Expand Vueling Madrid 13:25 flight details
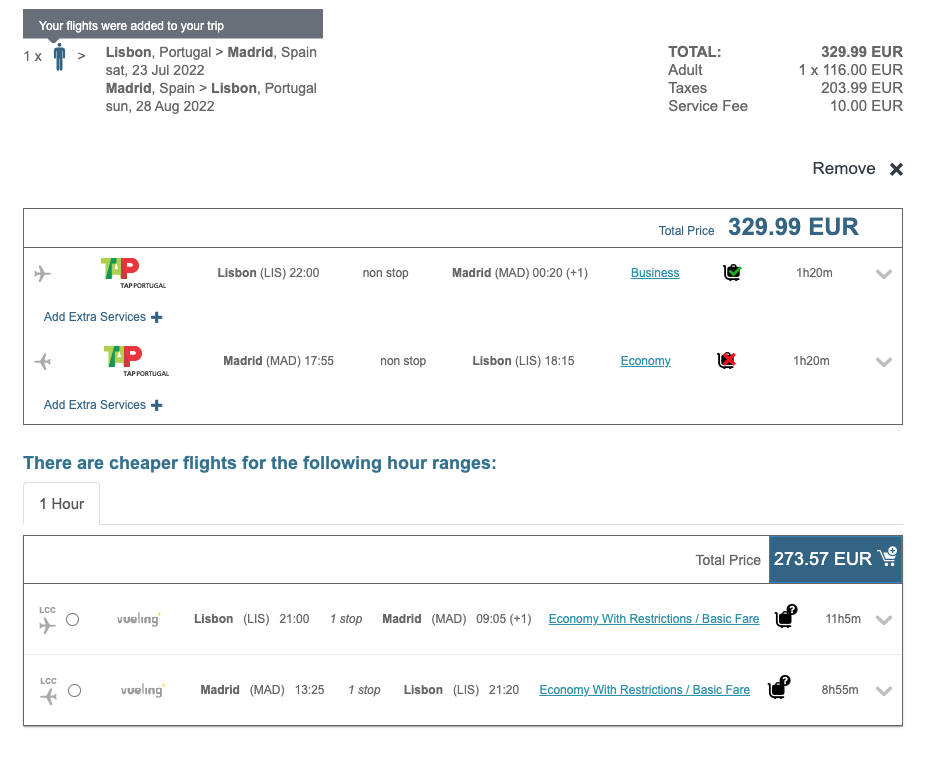This screenshot has width=945, height=759. click(x=883, y=690)
